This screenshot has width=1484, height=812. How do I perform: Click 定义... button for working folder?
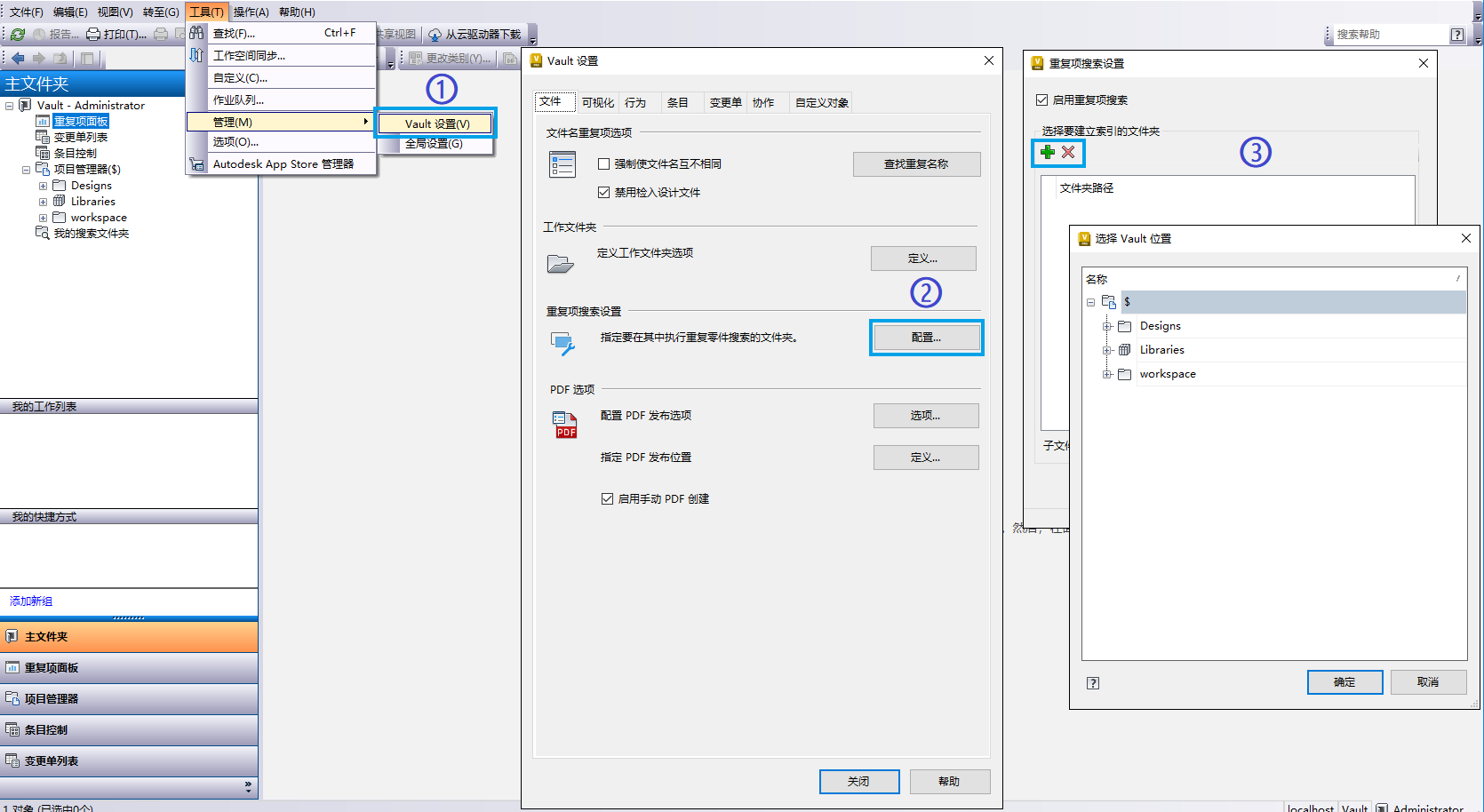point(923,259)
